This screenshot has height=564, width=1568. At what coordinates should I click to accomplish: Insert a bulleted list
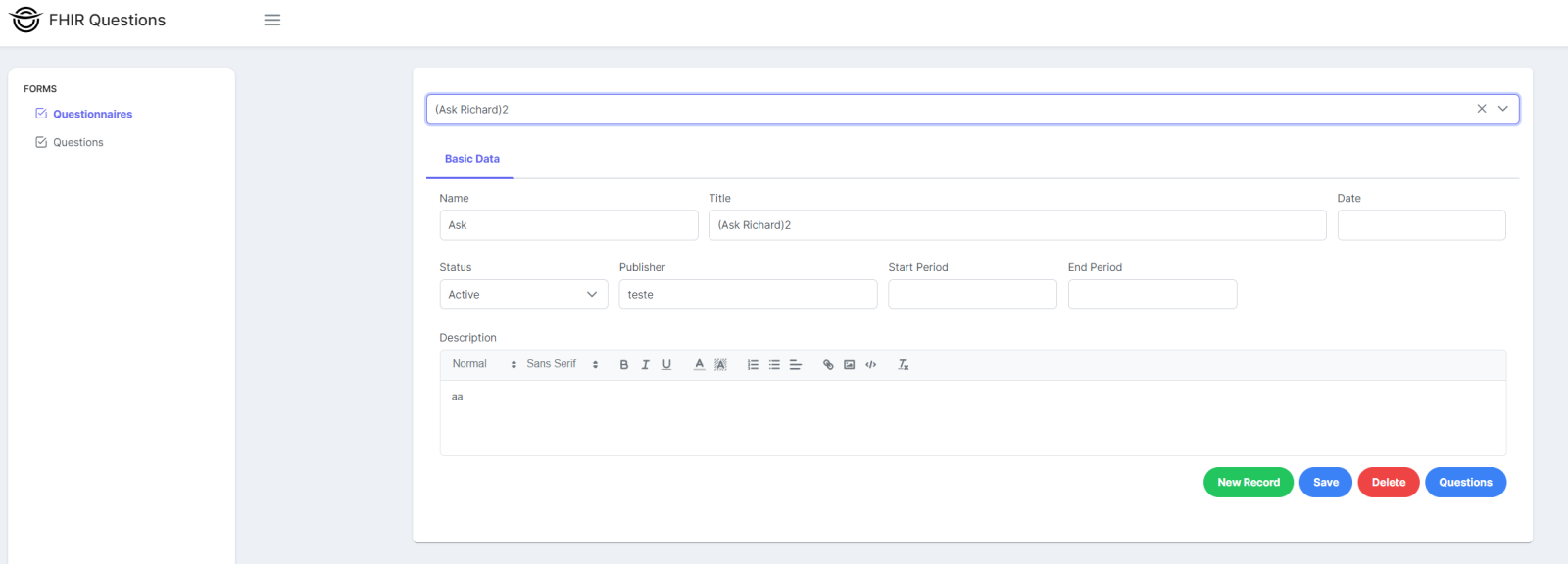click(774, 365)
